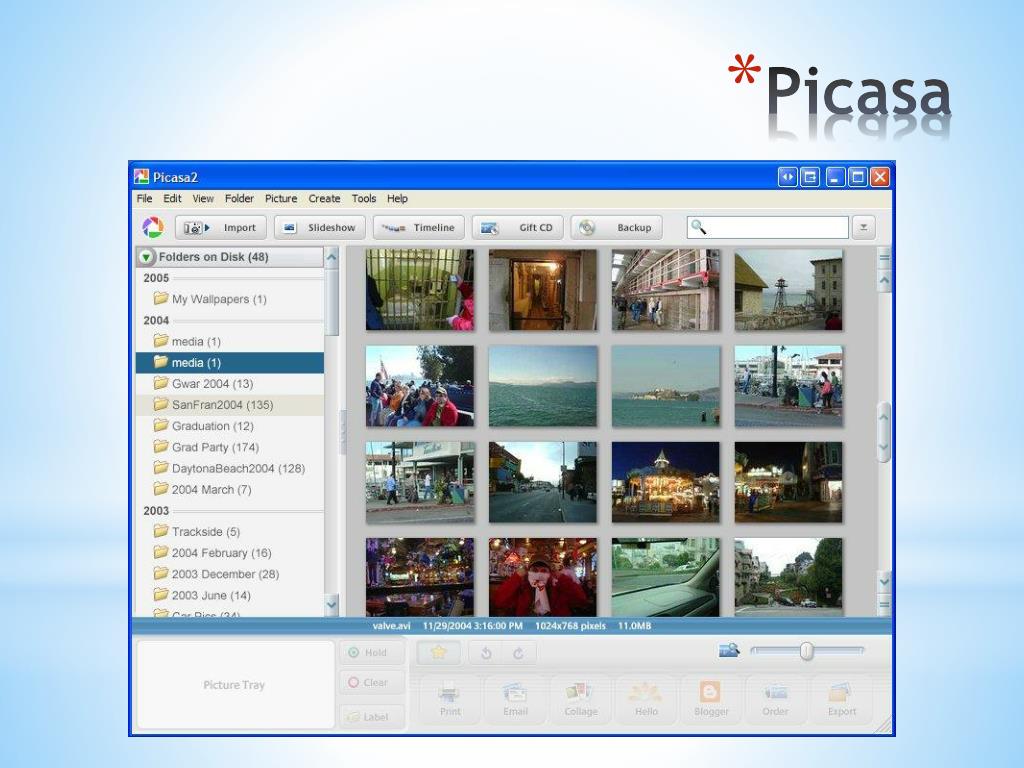Open the Folder menu
The width and height of the screenshot is (1024, 768).
[x=239, y=199]
